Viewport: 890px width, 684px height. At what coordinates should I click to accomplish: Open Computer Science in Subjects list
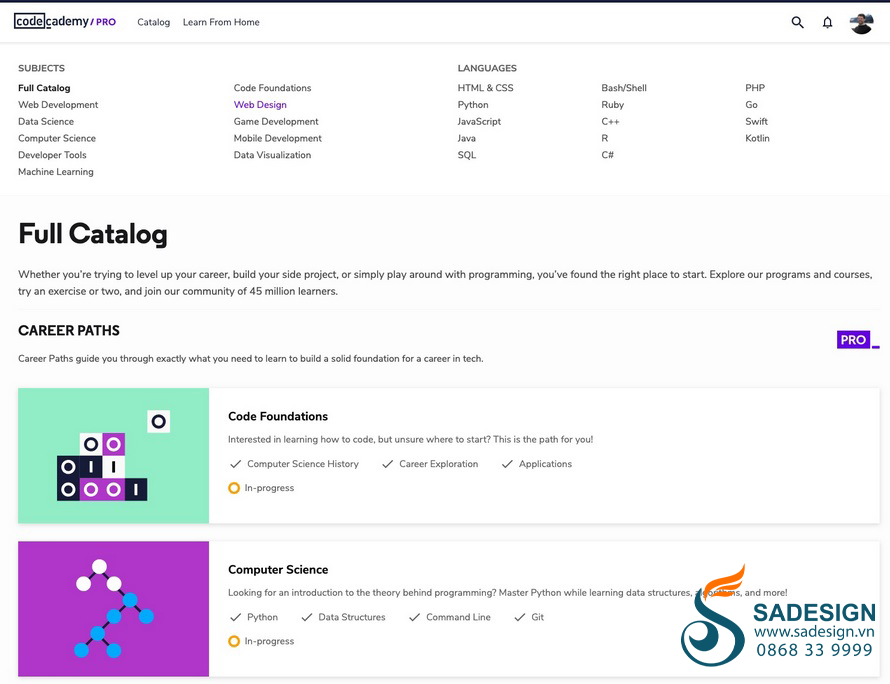pyautogui.click(x=57, y=138)
